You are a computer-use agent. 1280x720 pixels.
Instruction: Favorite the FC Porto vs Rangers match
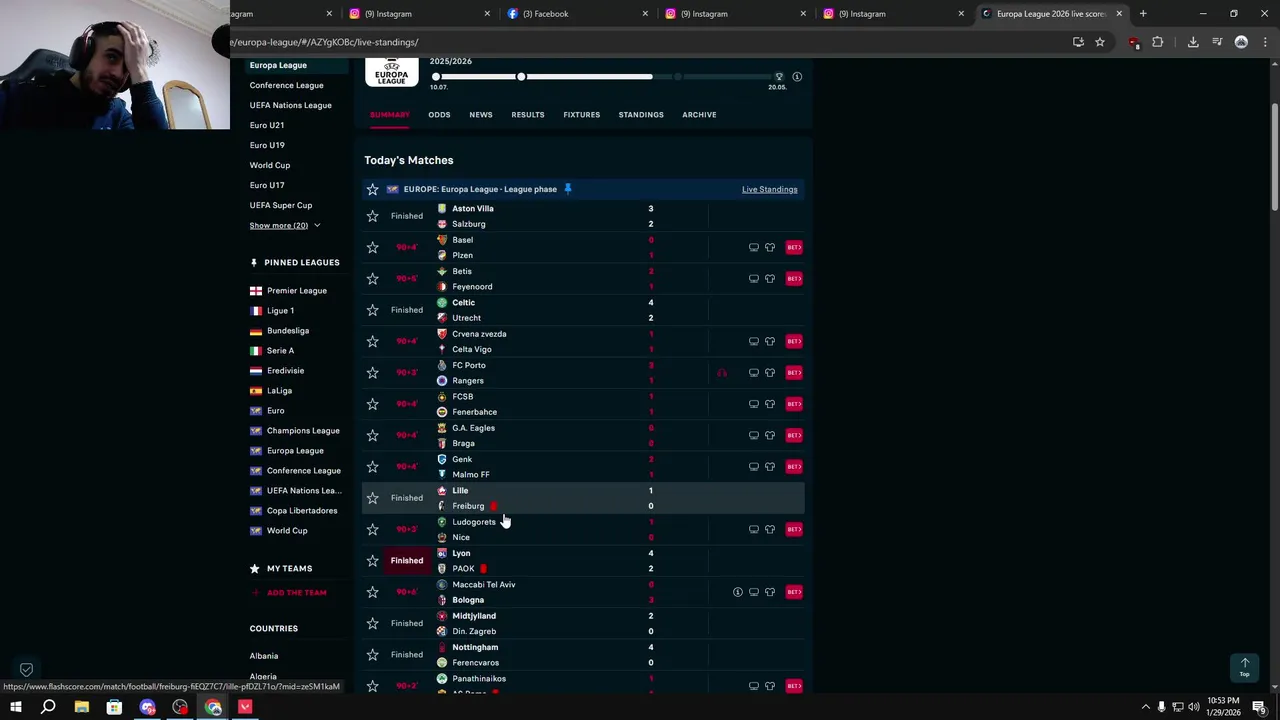coord(372,372)
